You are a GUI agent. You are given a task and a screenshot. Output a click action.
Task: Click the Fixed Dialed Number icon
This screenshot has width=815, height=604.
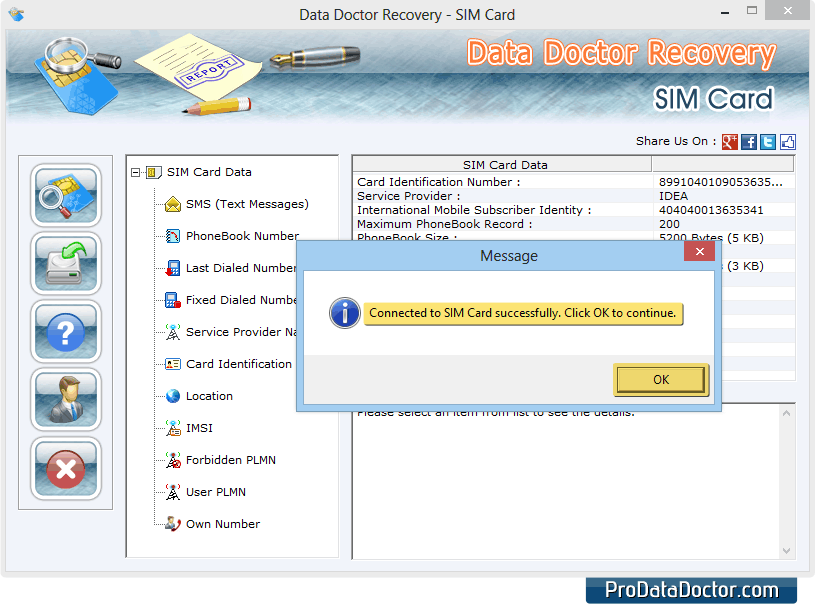pyautogui.click(x=173, y=300)
